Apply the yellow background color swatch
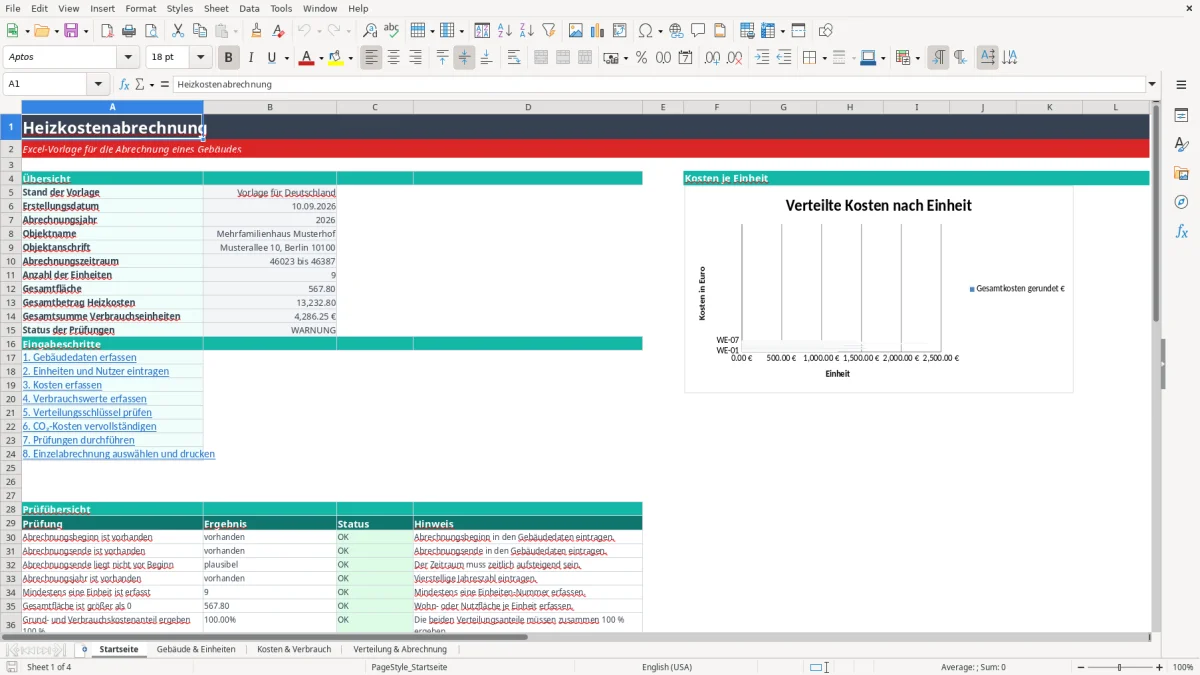The height and width of the screenshot is (675, 1200). click(x=335, y=58)
